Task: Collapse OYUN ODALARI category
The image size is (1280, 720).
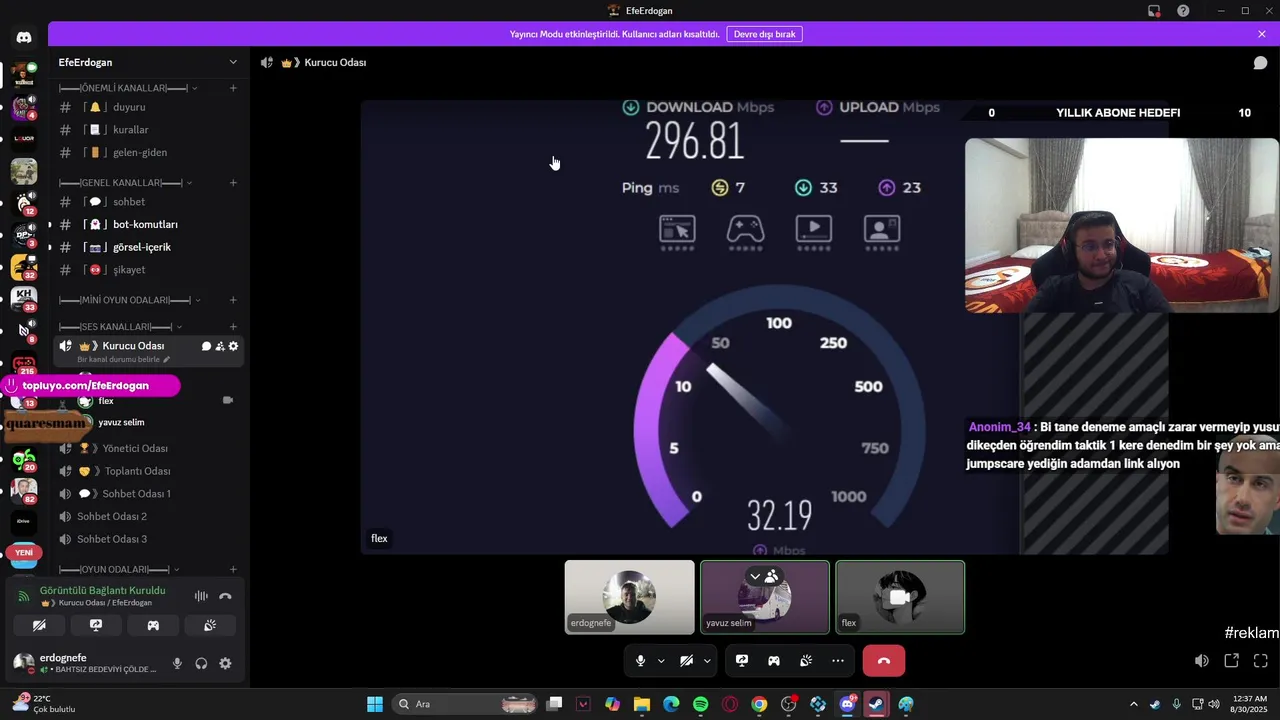Action: pos(120,569)
